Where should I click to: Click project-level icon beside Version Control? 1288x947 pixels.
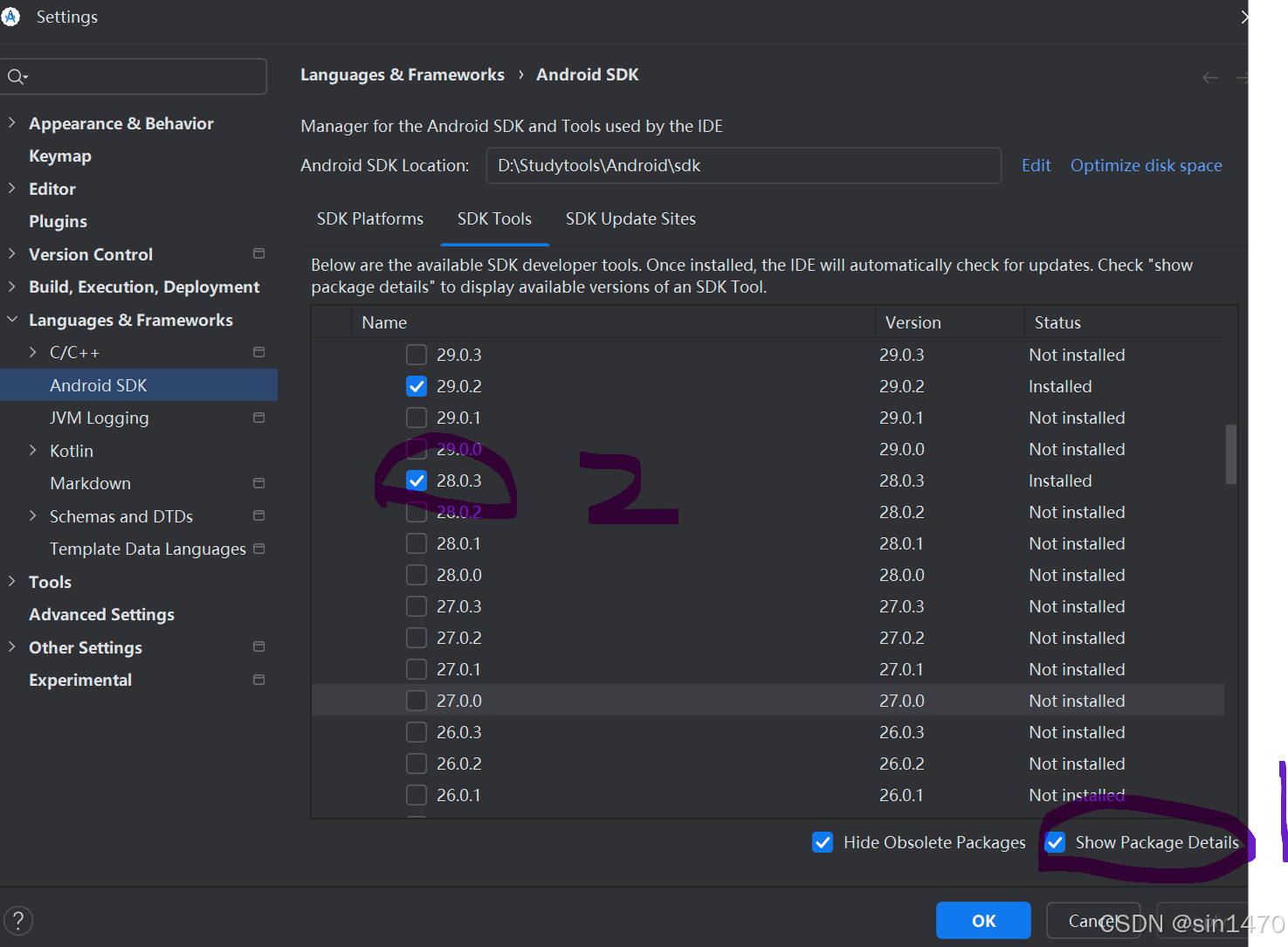(x=258, y=253)
